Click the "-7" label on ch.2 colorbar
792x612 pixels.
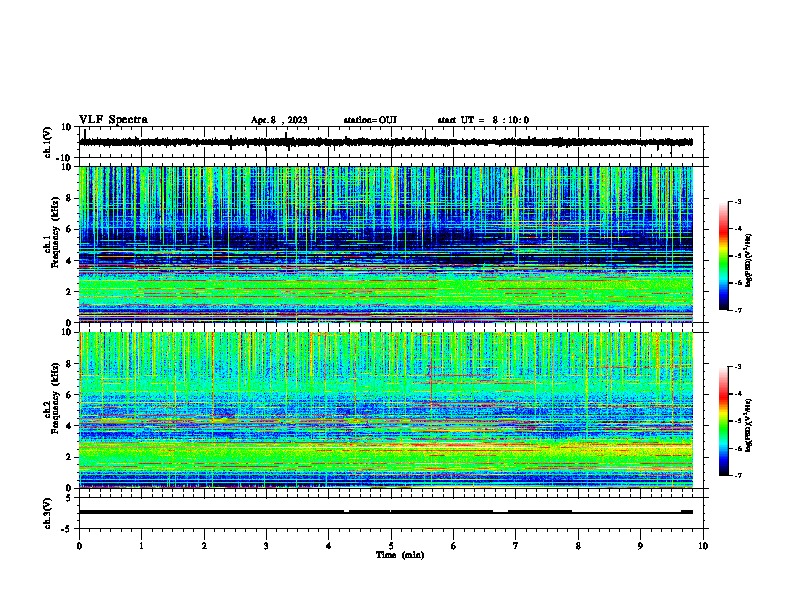738,475
